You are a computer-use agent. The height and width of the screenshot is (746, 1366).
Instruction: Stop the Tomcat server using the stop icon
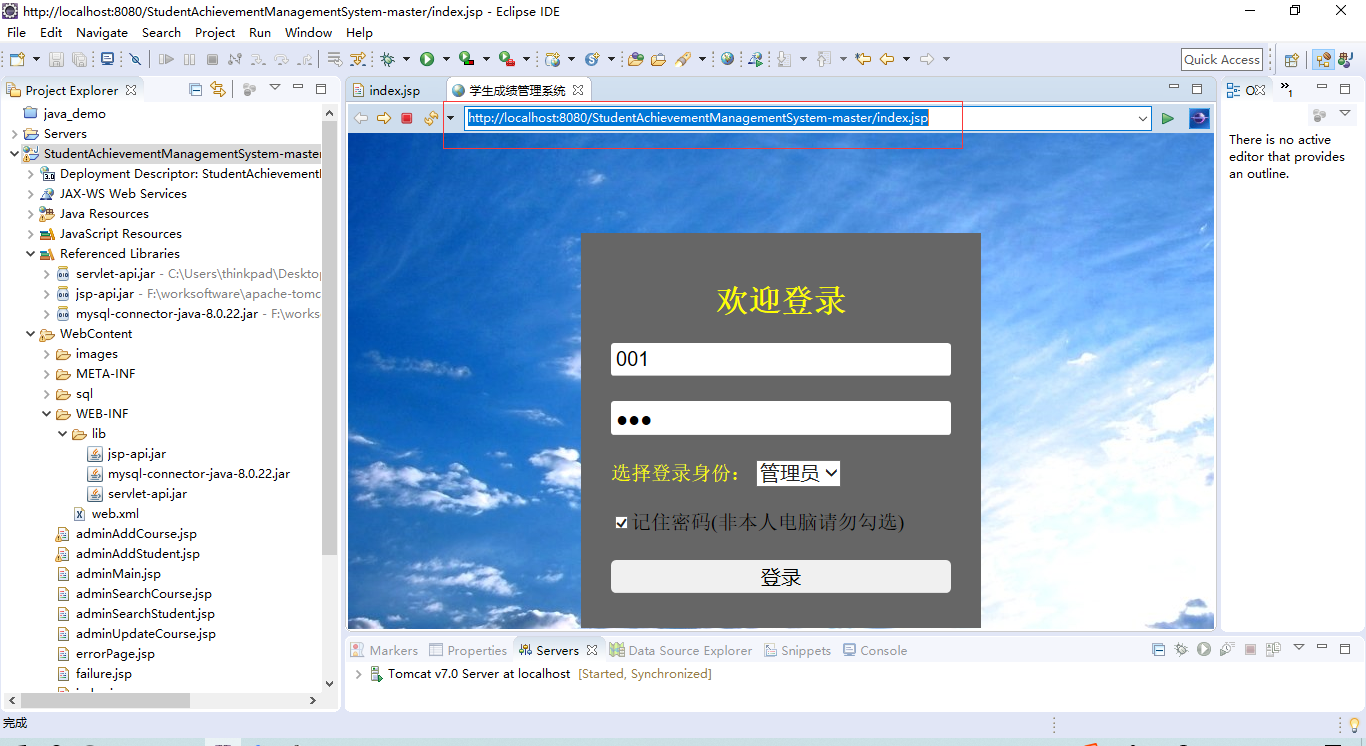[x=1251, y=649]
